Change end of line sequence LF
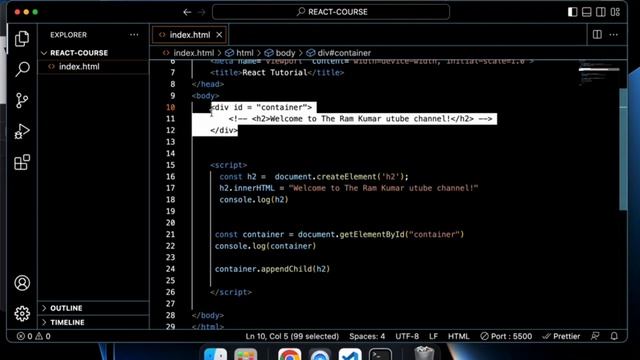Image resolution: width=640 pixels, height=360 pixels. pyautogui.click(x=433, y=336)
